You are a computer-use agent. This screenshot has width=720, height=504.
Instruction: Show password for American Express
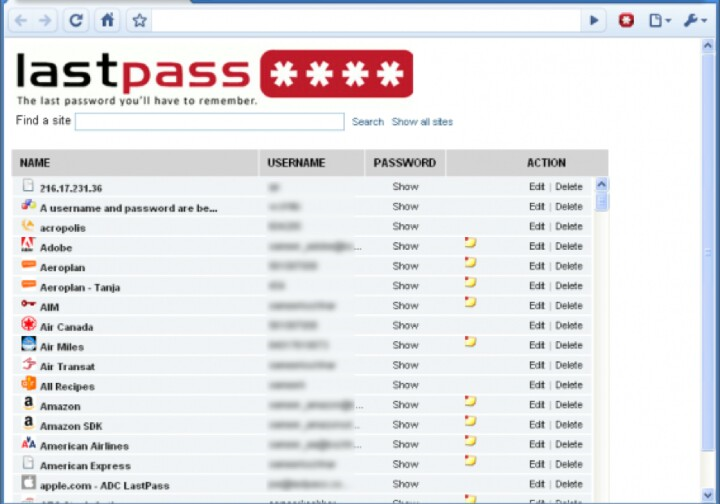pos(405,464)
